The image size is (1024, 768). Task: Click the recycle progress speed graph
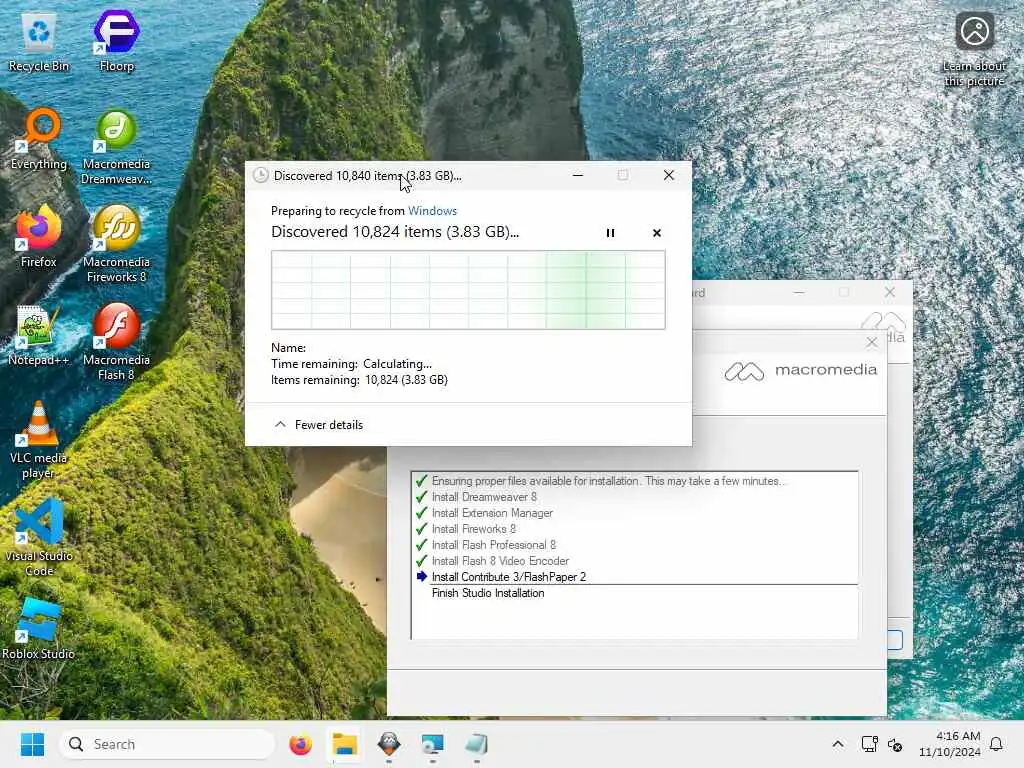(x=468, y=290)
